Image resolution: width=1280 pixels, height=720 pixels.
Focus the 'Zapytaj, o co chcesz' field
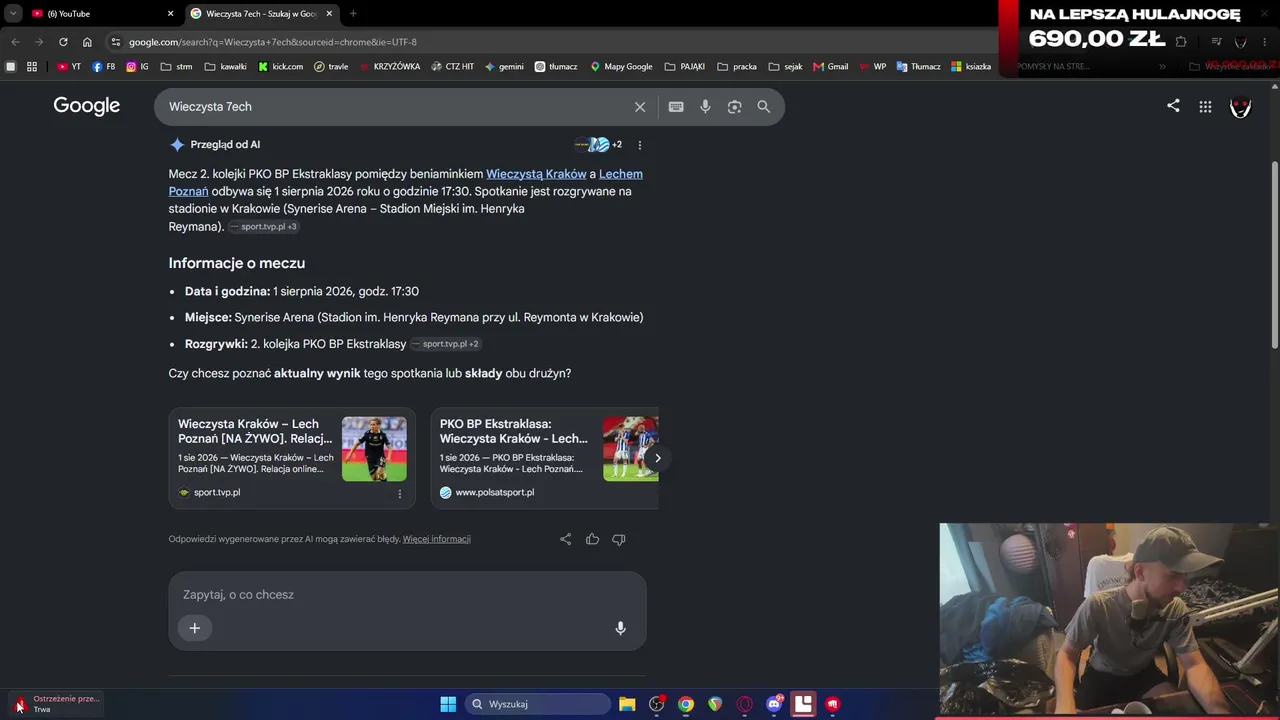pos(407,595)
